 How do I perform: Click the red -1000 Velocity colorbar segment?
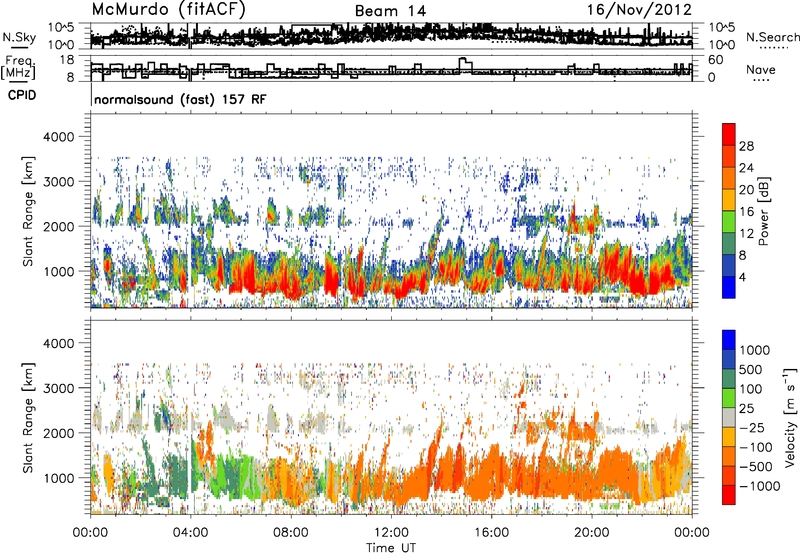point(729,495)
